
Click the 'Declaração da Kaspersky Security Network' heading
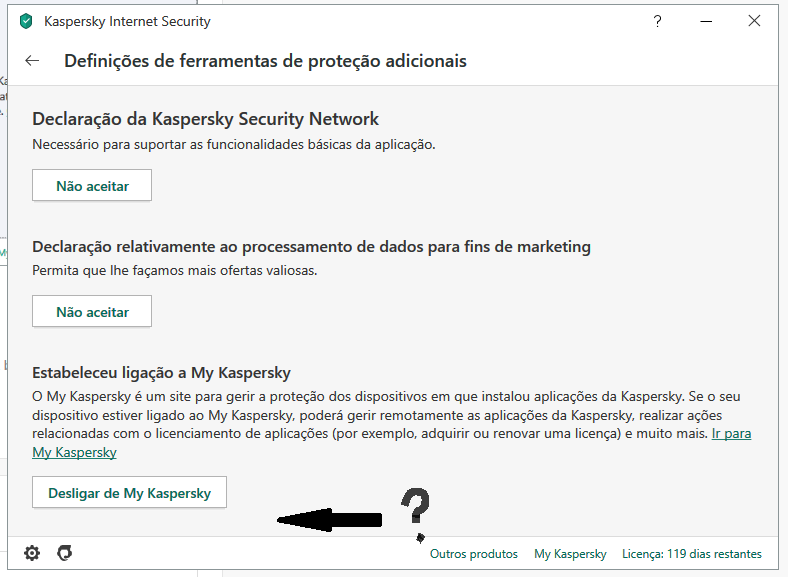(206, 119)
